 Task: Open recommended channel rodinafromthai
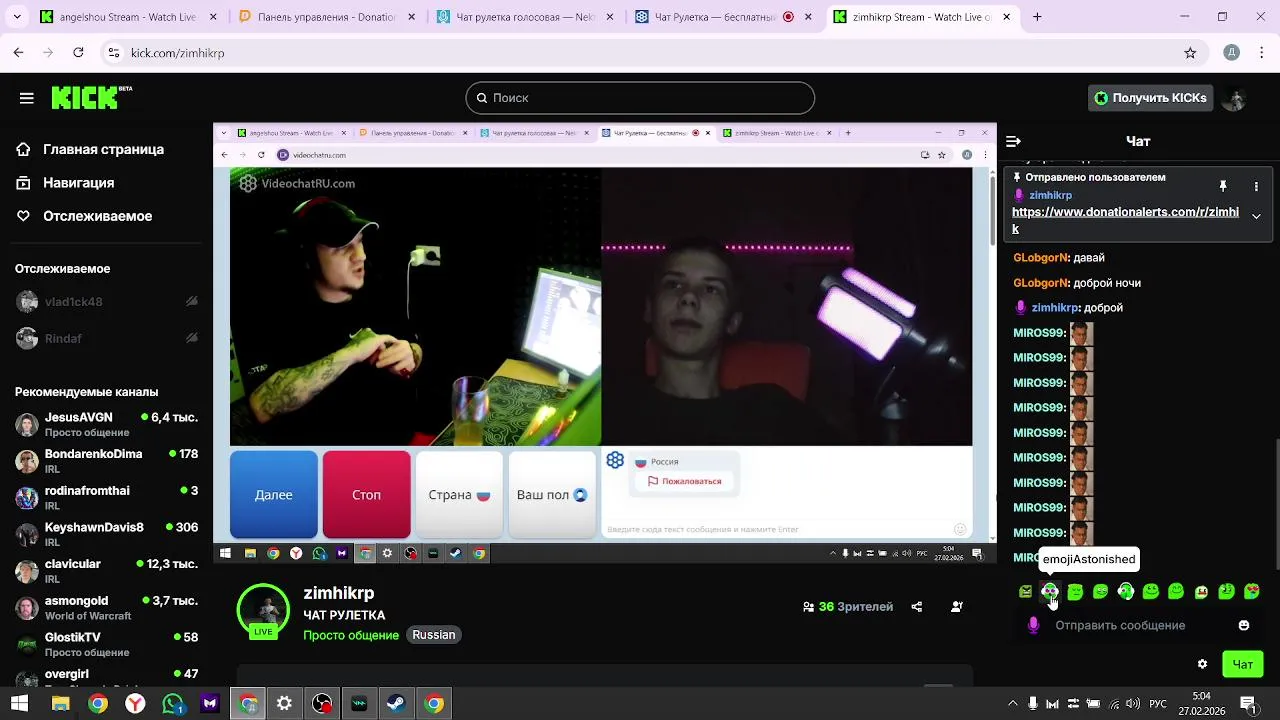coord(106,498)
